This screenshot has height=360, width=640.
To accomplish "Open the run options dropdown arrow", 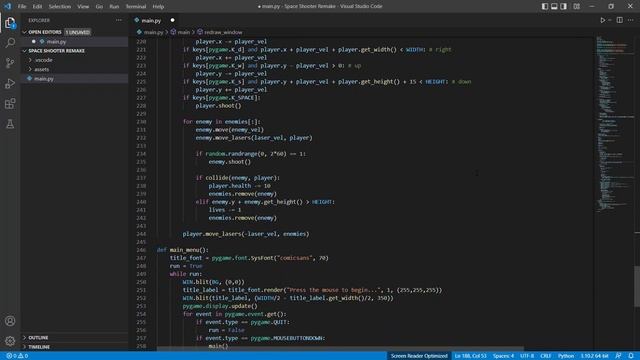I will 610,20.
